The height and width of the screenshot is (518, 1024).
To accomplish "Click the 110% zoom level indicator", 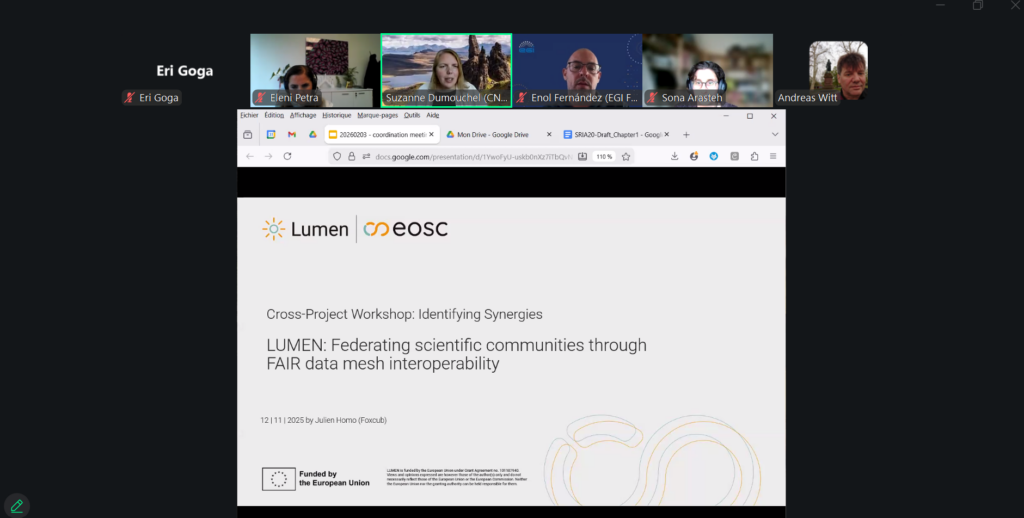I will tap(604, 156).
